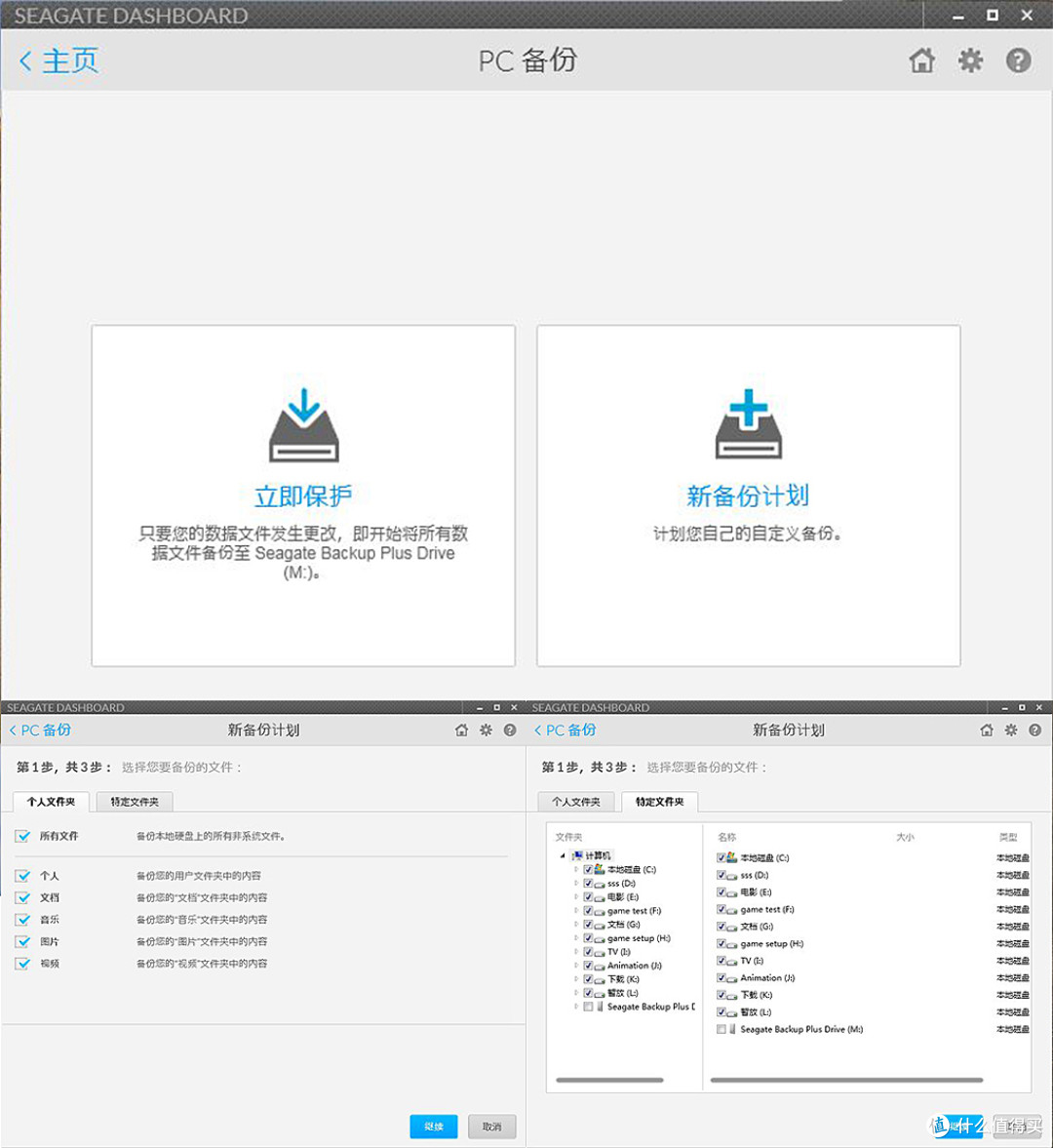Image resolution: width=1053 pixels, height=1148 pixels.
Task: Uncheck 文档 (G:) checkbox in 名称 list
Action: pyautogui.click(x=721, y=927)
